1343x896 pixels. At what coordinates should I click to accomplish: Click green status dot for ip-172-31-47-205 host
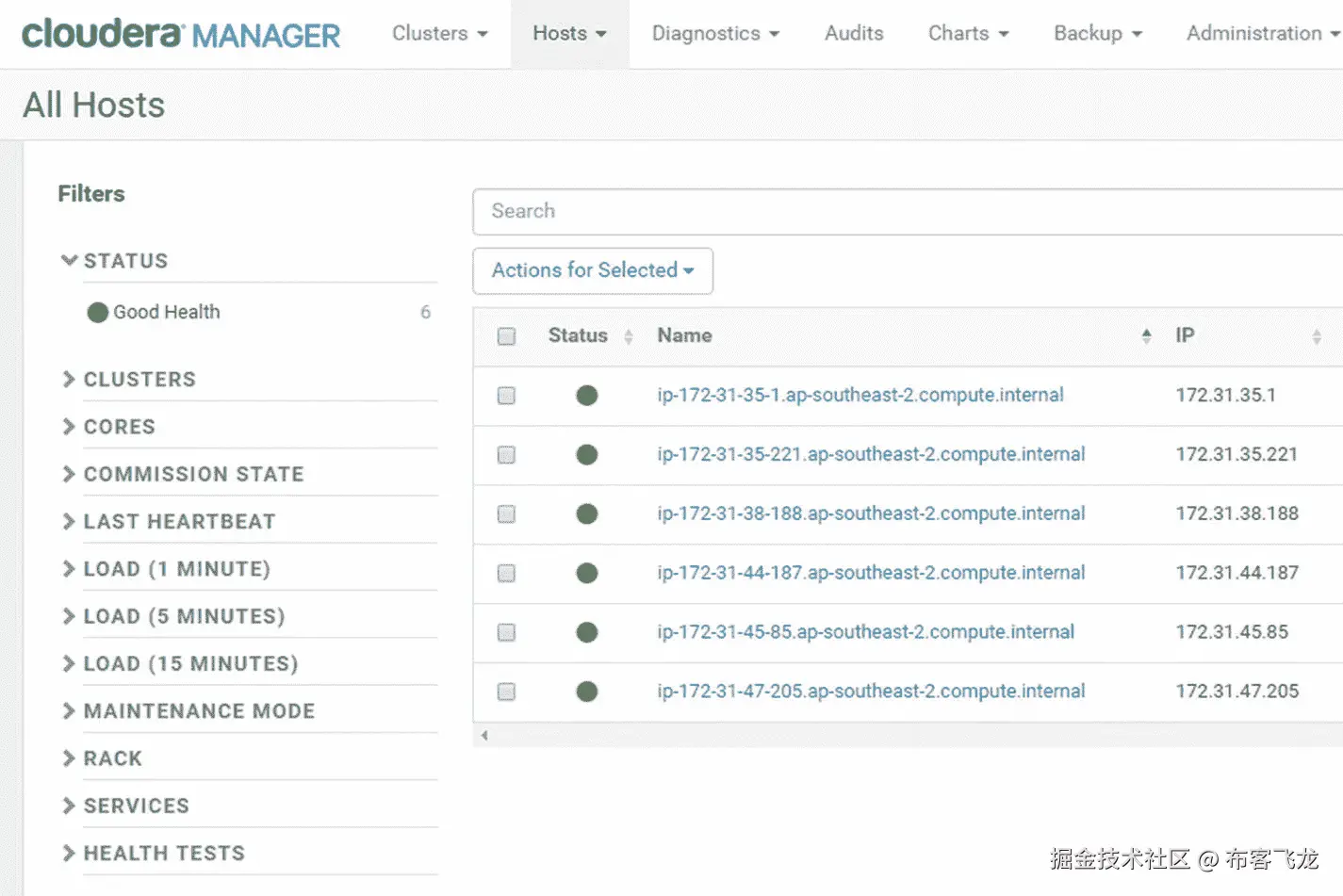pyautogui.click(x=587, y=692)
